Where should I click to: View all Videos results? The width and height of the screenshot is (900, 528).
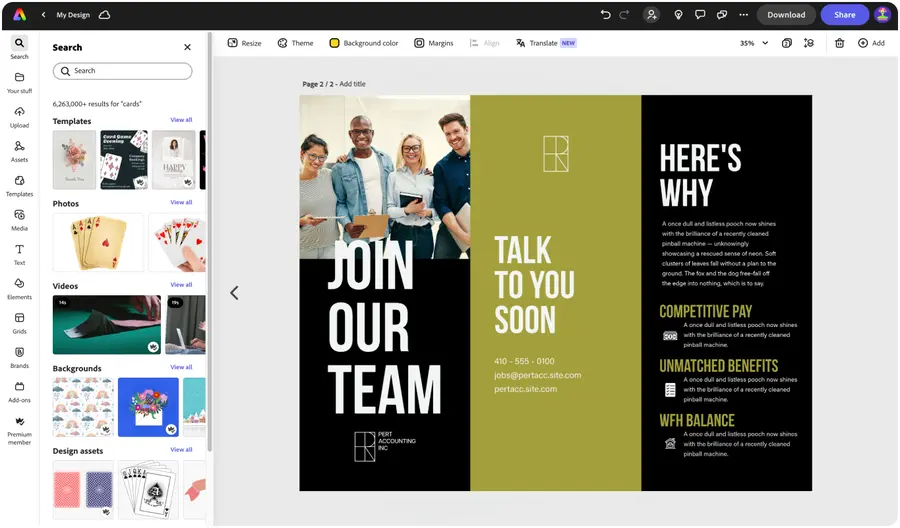181,285
